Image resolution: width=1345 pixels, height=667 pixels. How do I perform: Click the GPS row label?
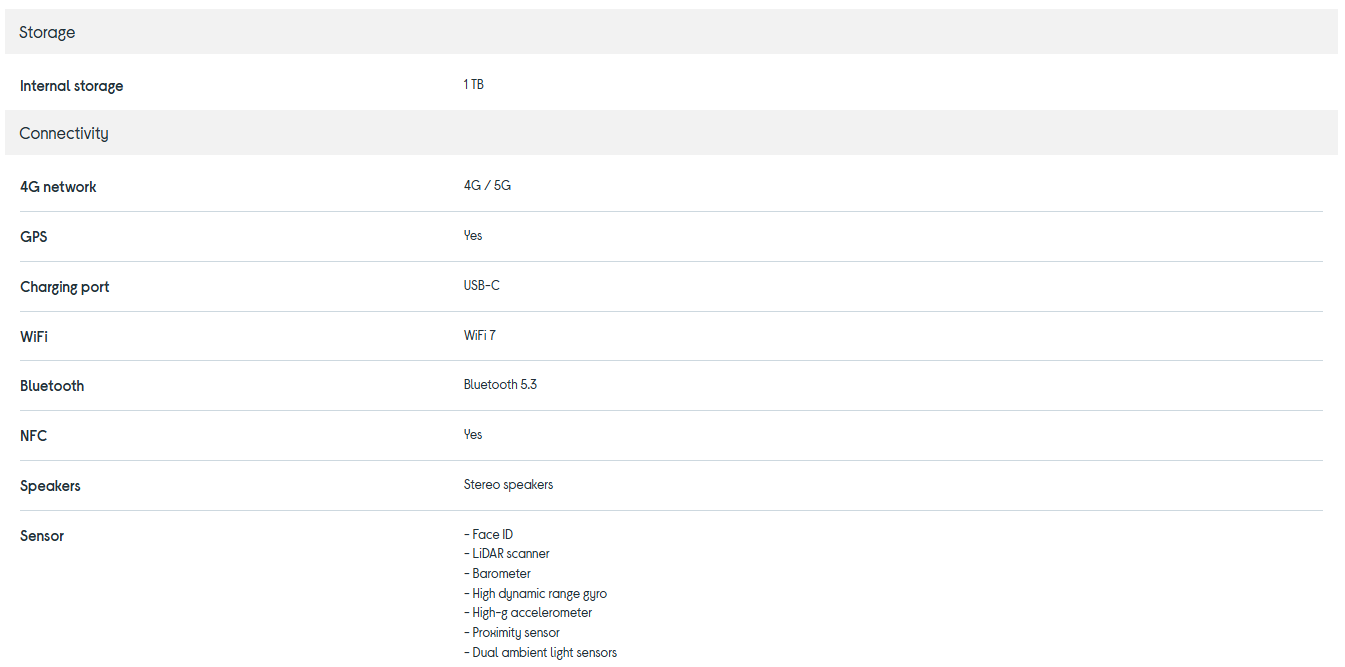(34, 237)
